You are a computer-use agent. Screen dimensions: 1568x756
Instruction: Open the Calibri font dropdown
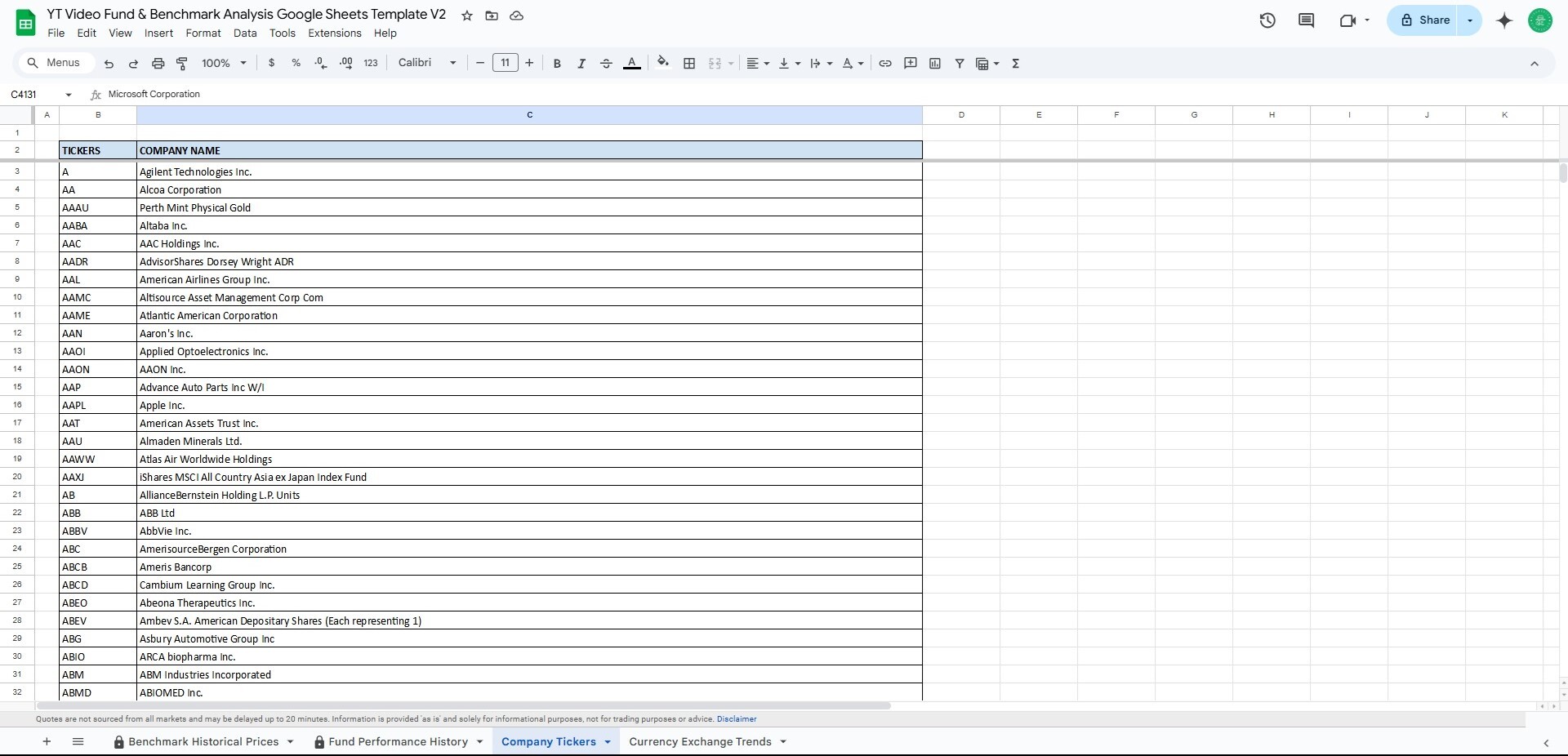click(x=426, y=63)
